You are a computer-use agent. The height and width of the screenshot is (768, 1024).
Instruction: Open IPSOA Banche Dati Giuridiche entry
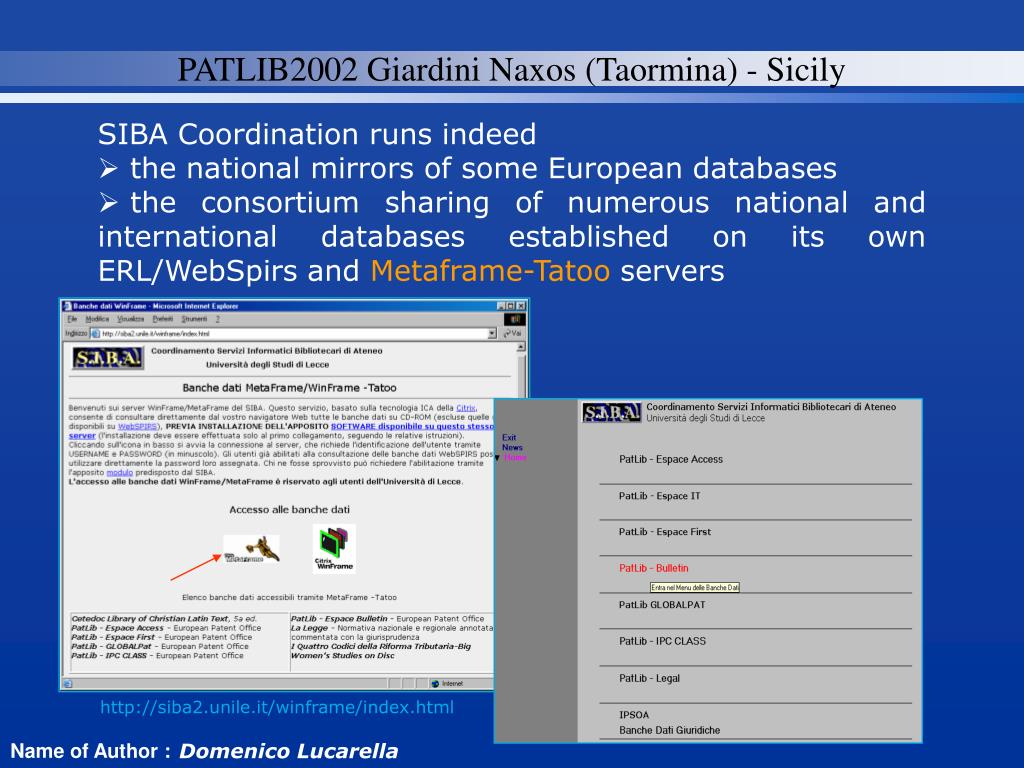[669, 722]
